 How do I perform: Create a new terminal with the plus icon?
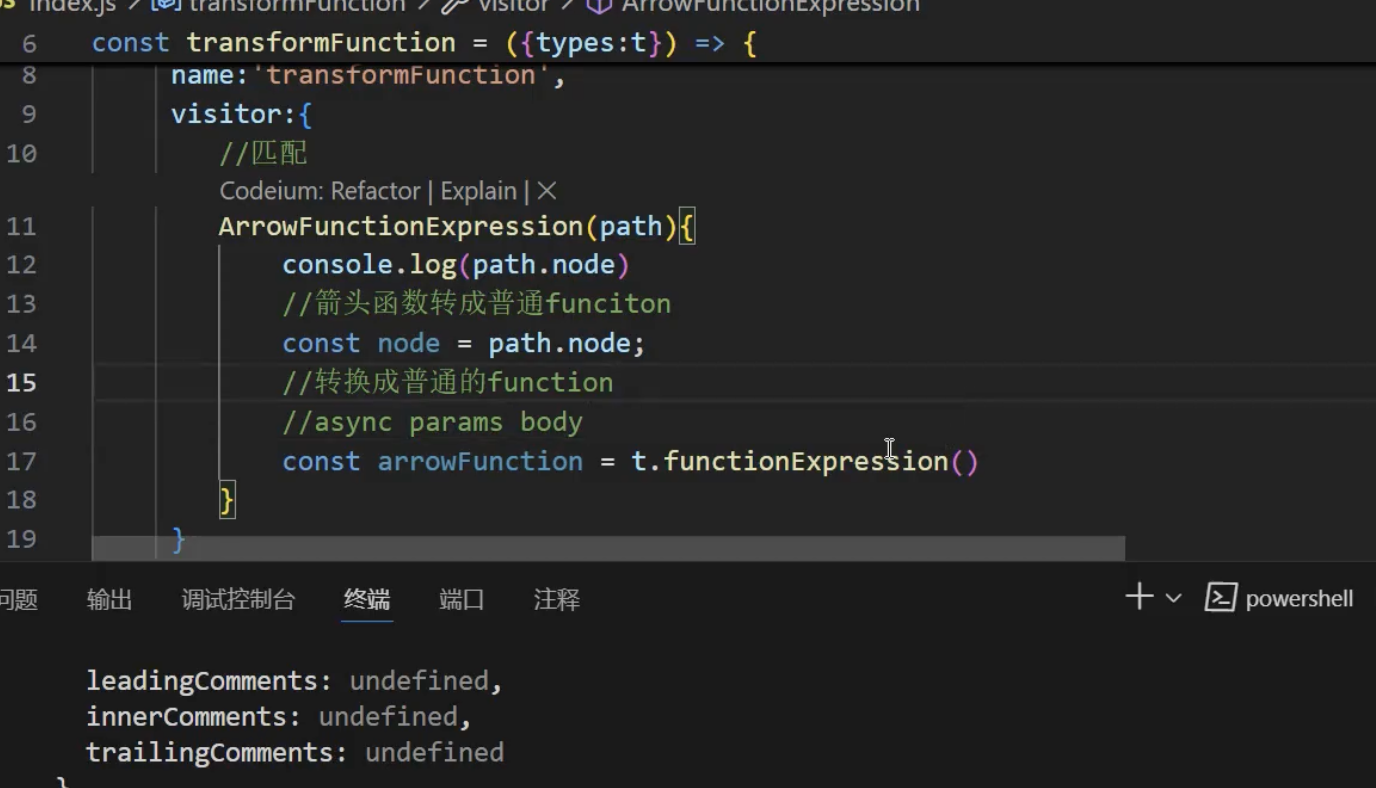click(x=1138, y=597)
